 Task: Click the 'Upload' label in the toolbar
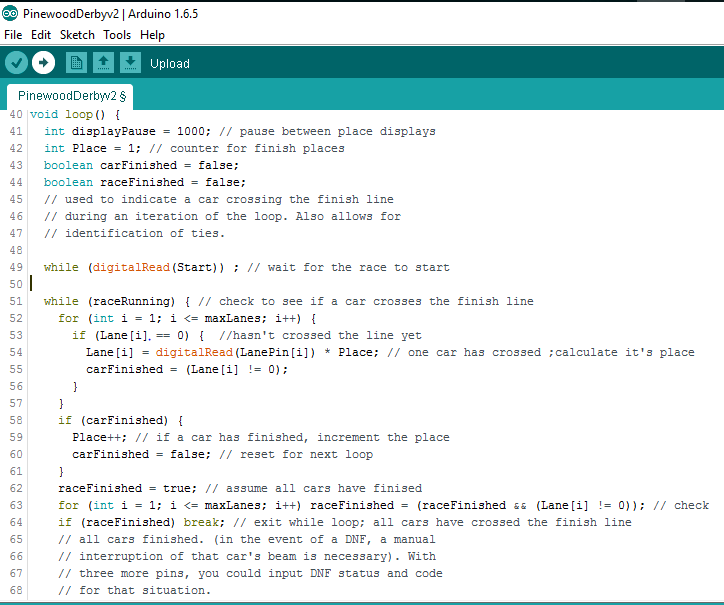pos(169,63)
